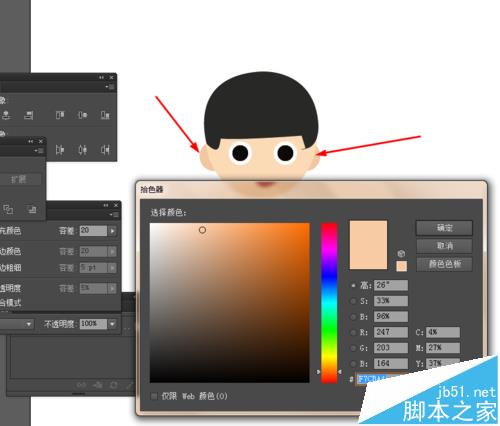Click the 不透明度 field showing 100%
500x426 pixels.
93,324
